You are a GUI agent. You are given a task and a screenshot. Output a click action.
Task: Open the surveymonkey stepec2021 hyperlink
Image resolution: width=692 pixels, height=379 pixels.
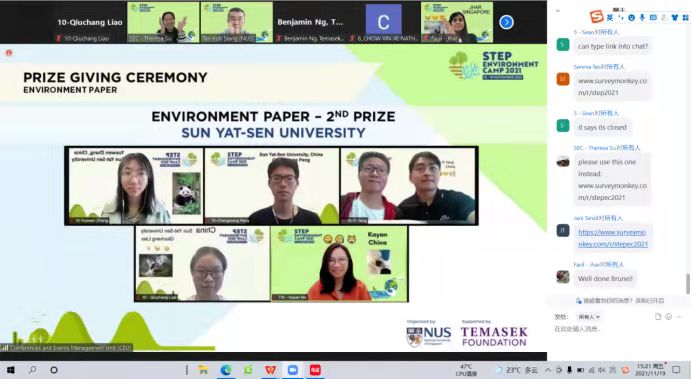613,238
